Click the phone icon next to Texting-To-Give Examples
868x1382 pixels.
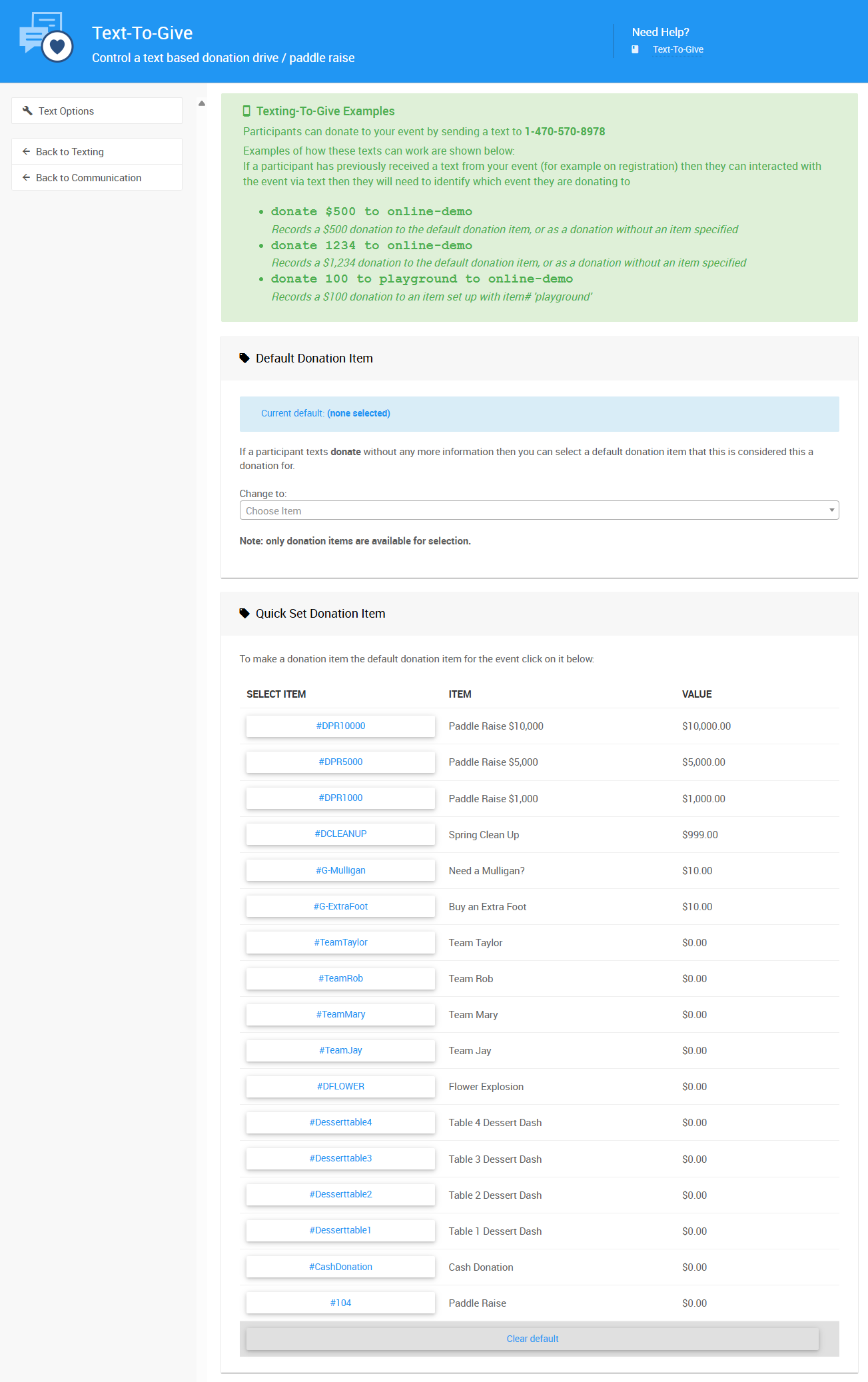click(246, 111)
